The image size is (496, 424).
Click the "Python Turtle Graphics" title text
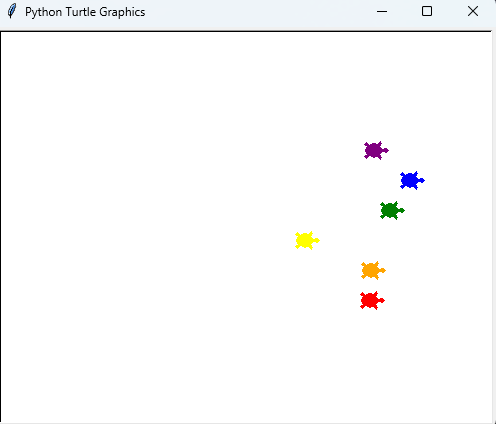tap(85, 12)
